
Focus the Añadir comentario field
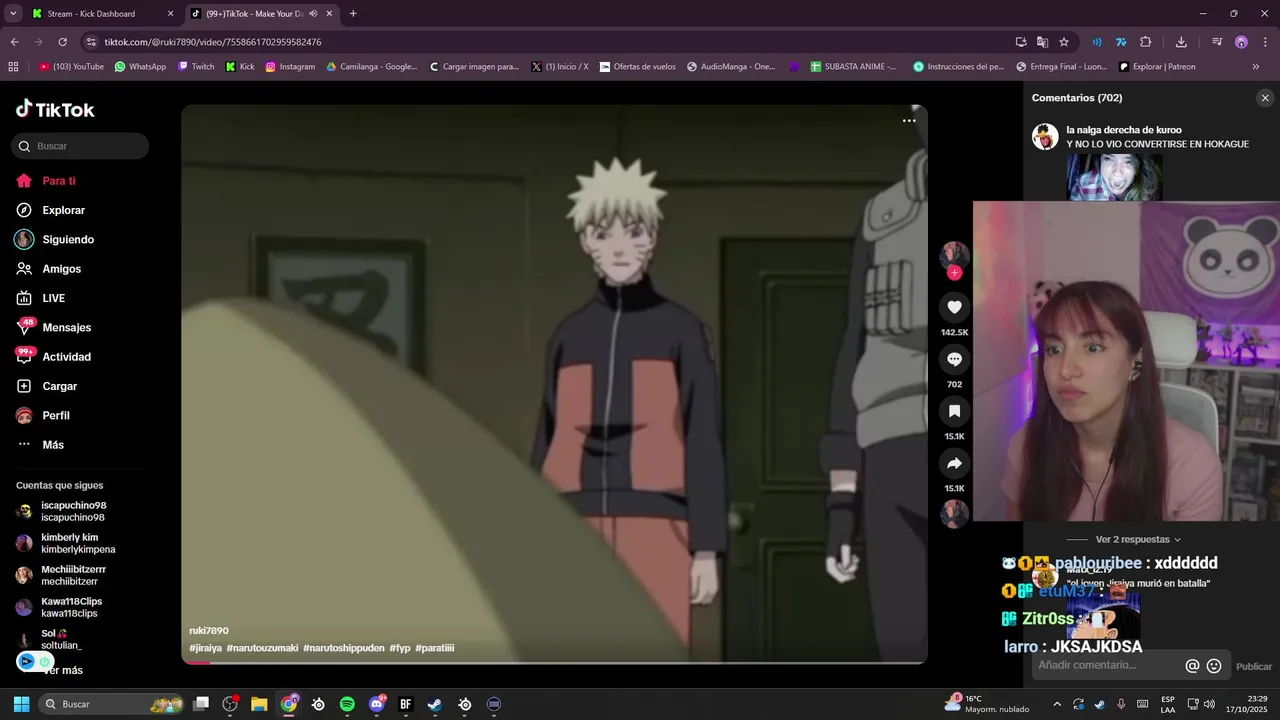1106,666
